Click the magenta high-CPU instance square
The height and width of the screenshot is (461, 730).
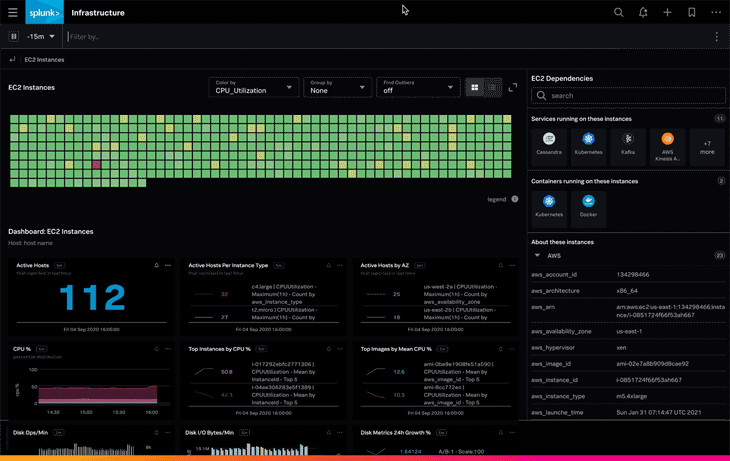[x=96, y=164]
